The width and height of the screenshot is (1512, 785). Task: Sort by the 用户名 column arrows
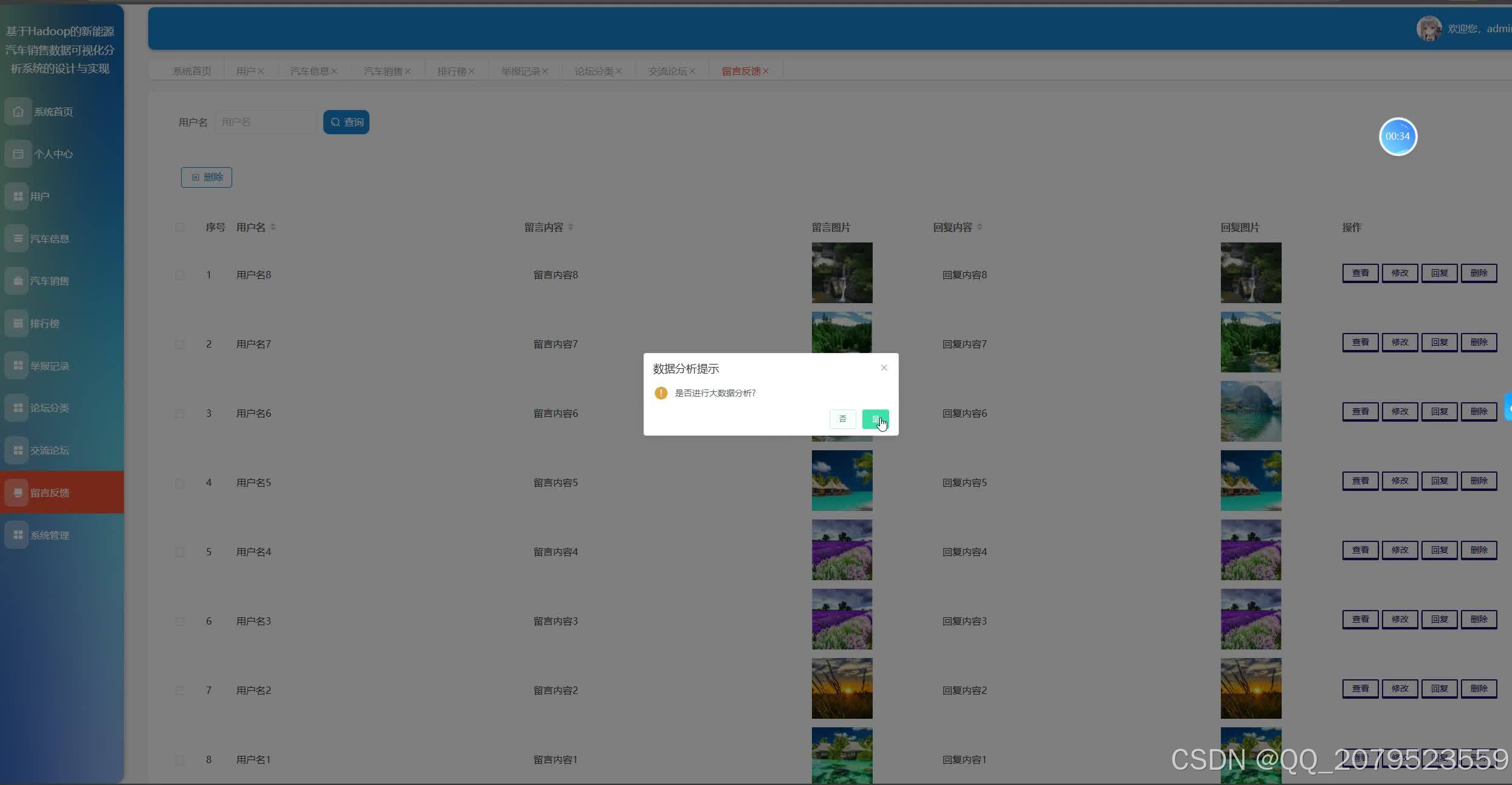coord(273,227)
